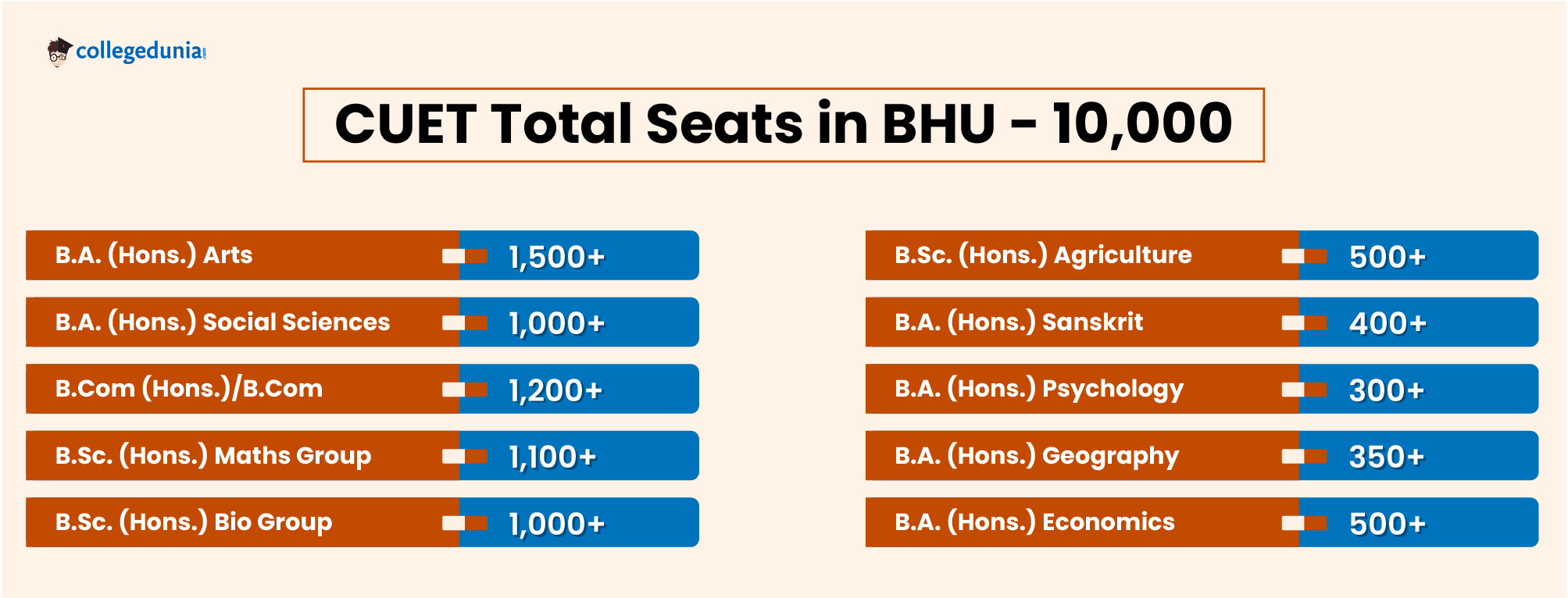The image size is (1568, 598).
Task: Click the CUET Total Seats in BHU title
Action: point(783,125)
